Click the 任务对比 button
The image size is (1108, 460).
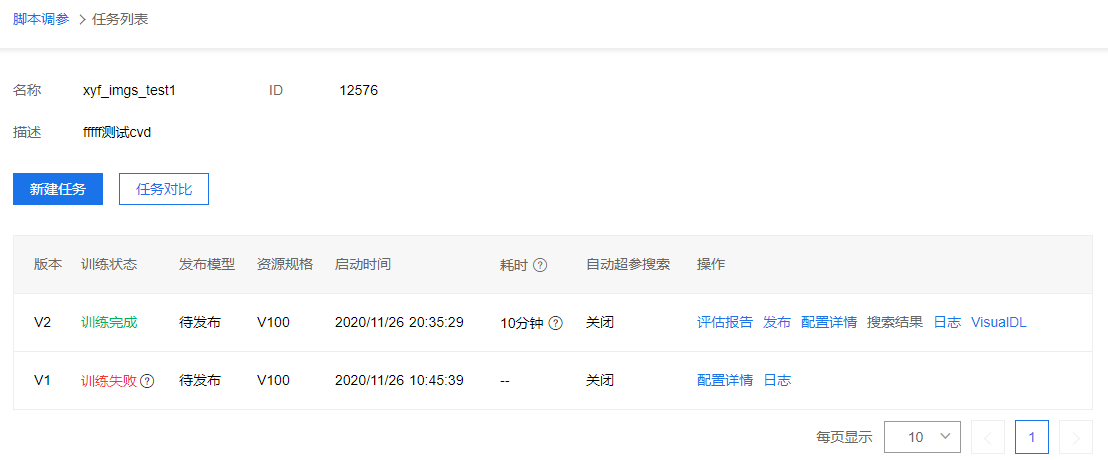[164, 189]
